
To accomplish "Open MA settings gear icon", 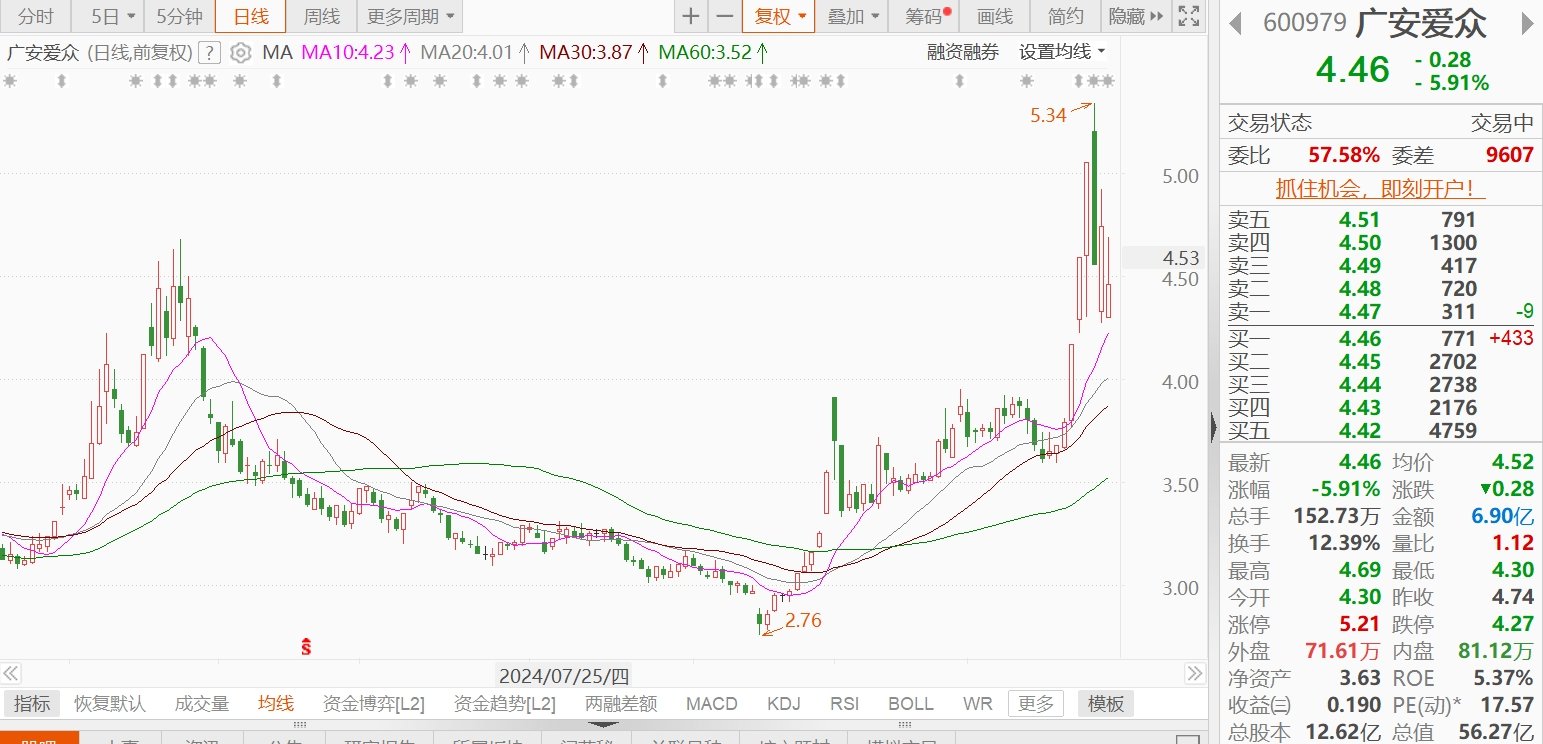I will point(240,53).
